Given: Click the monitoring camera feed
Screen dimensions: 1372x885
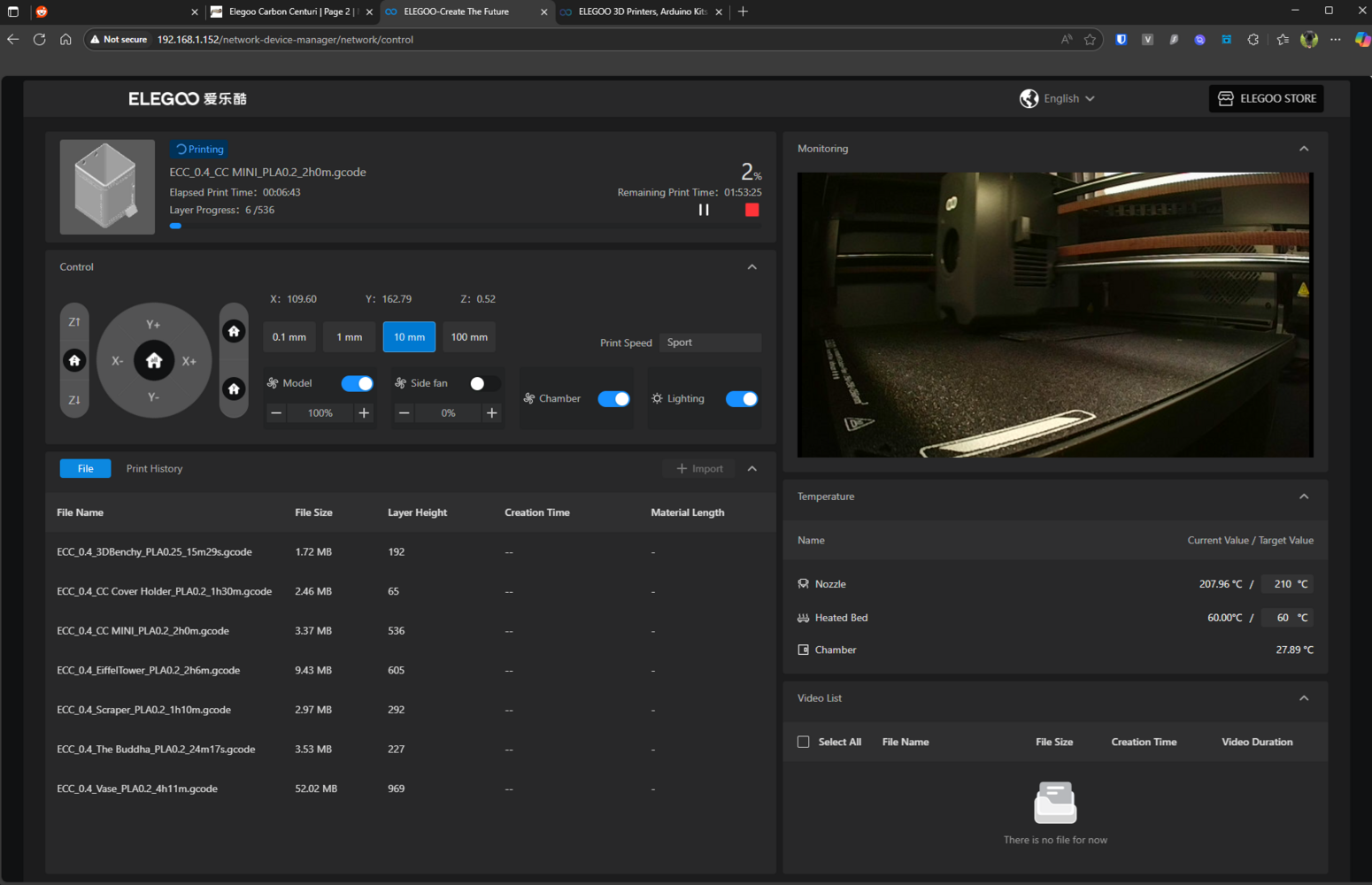Looking at the screenshot, I should tap(1055, 315).
